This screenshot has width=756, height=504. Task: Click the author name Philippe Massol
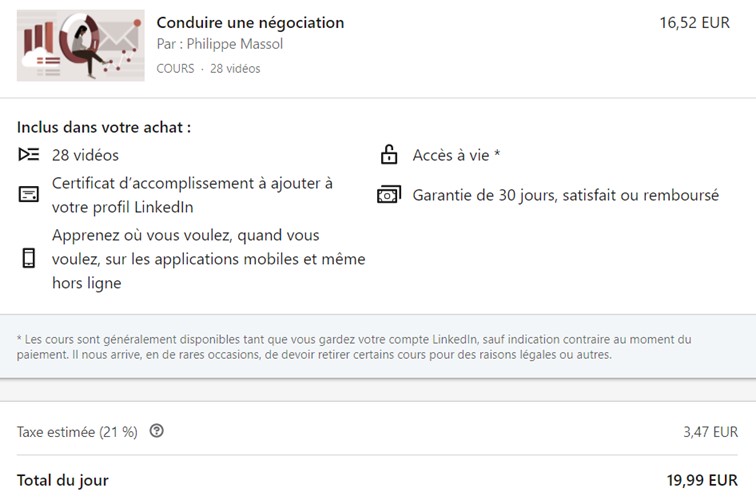coord(235,44)
